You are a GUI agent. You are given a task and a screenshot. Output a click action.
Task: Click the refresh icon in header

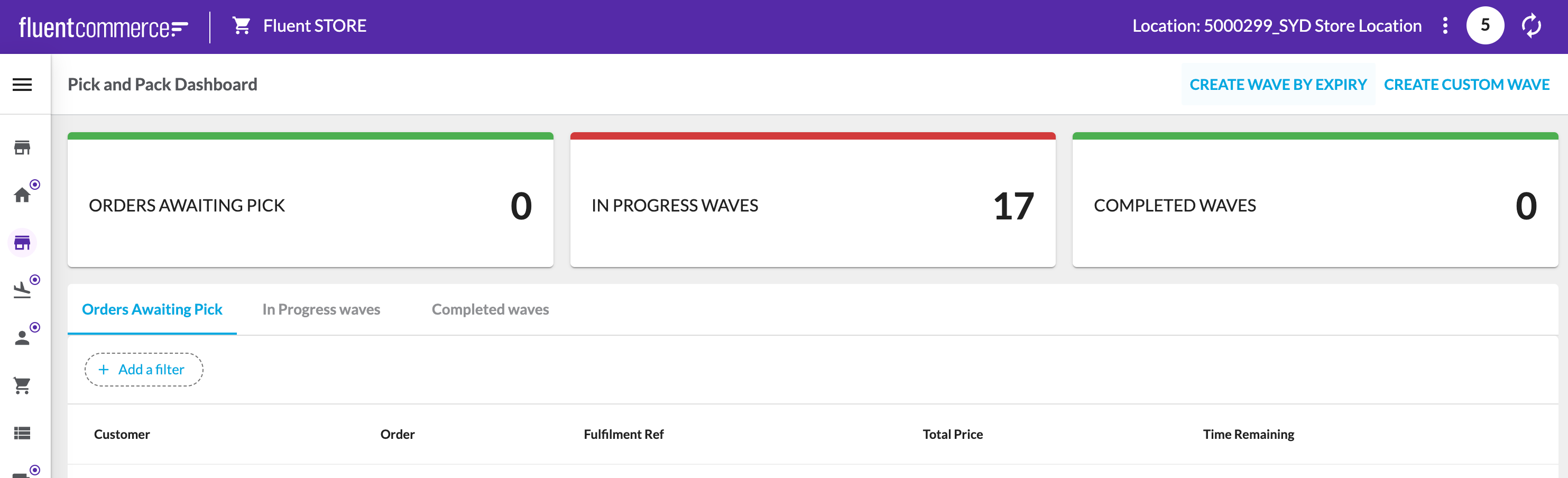tap(1531, 25)
